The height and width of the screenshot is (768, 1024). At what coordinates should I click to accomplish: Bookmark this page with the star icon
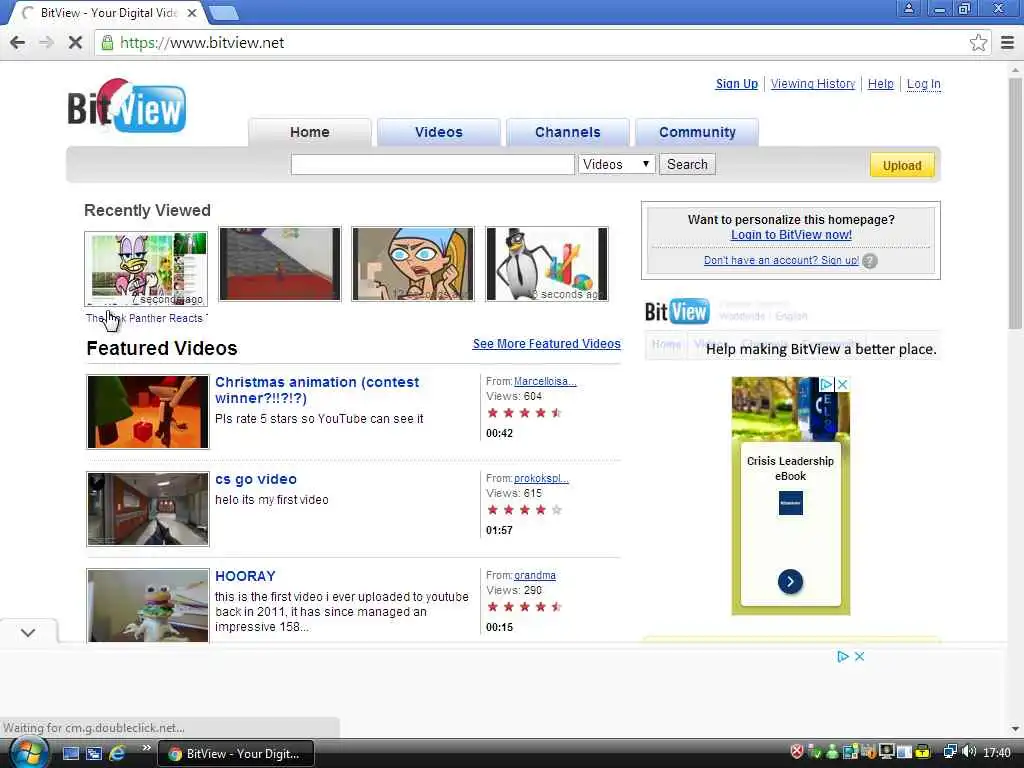coord(978,43)
